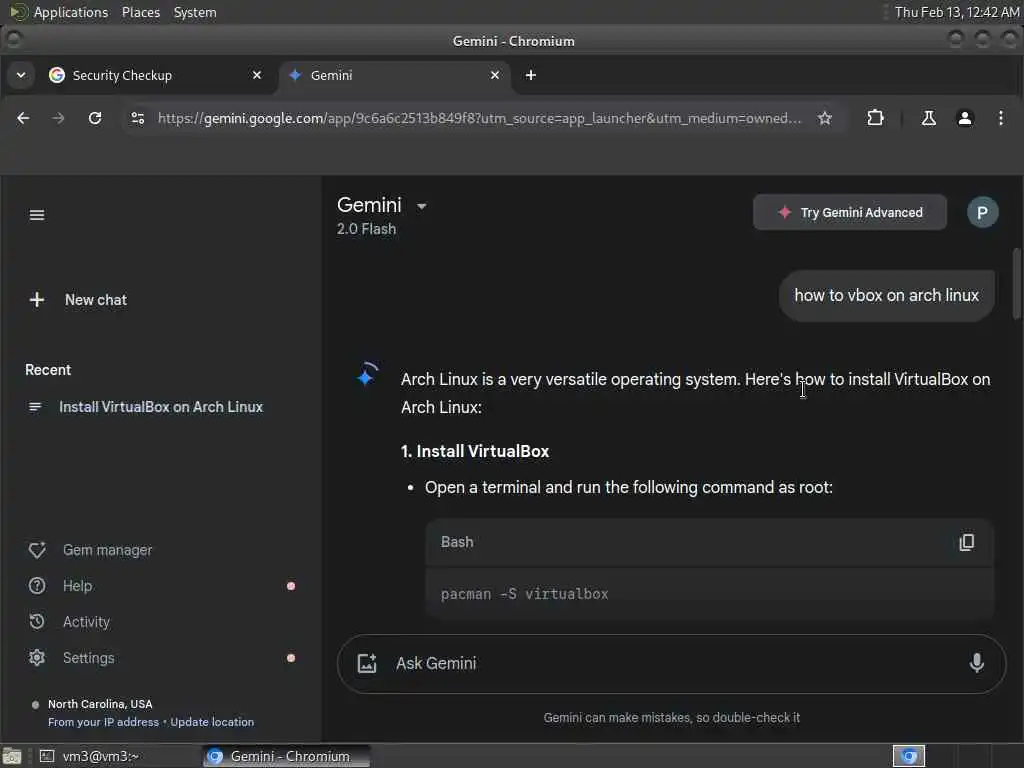Collapse the Gemini sidebar hamburger menu
Viewport: 1024px width, 768px height.
[37, 215]
